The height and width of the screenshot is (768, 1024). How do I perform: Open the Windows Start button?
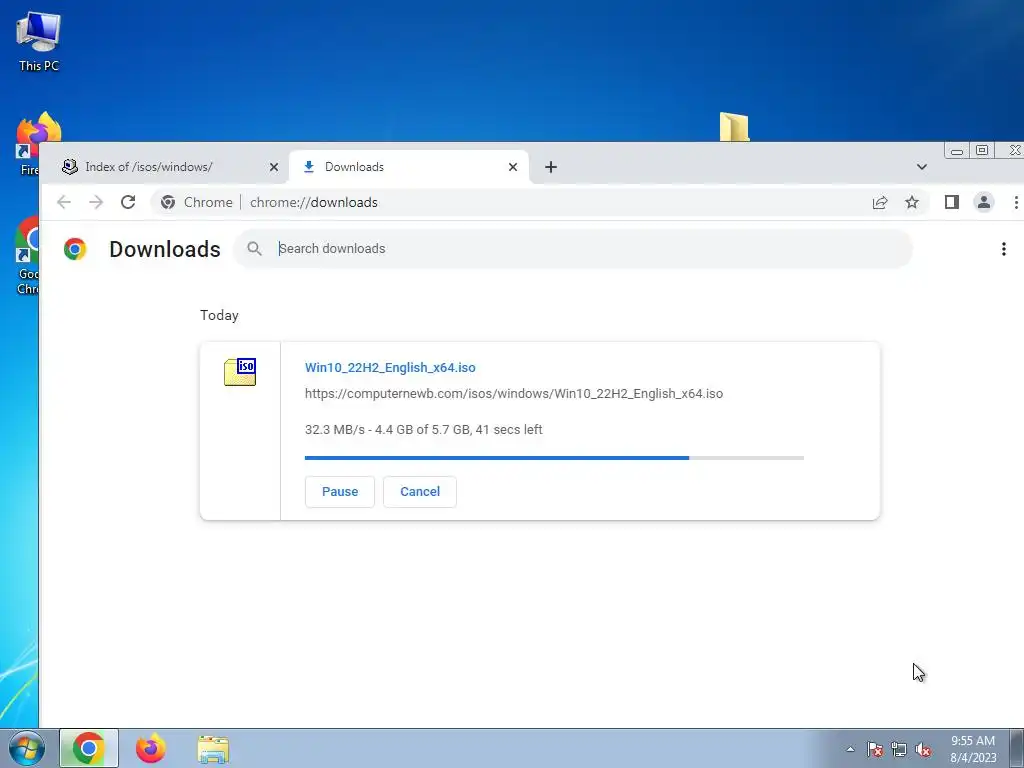coord(27,748)
